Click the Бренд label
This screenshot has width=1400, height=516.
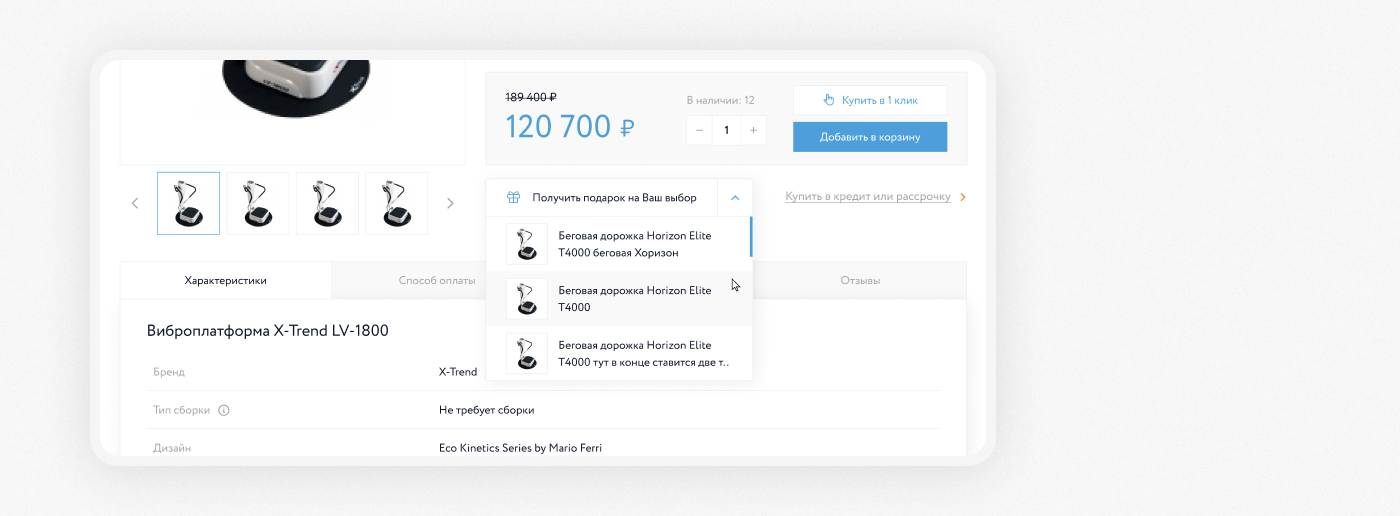(x=169, y=372)
